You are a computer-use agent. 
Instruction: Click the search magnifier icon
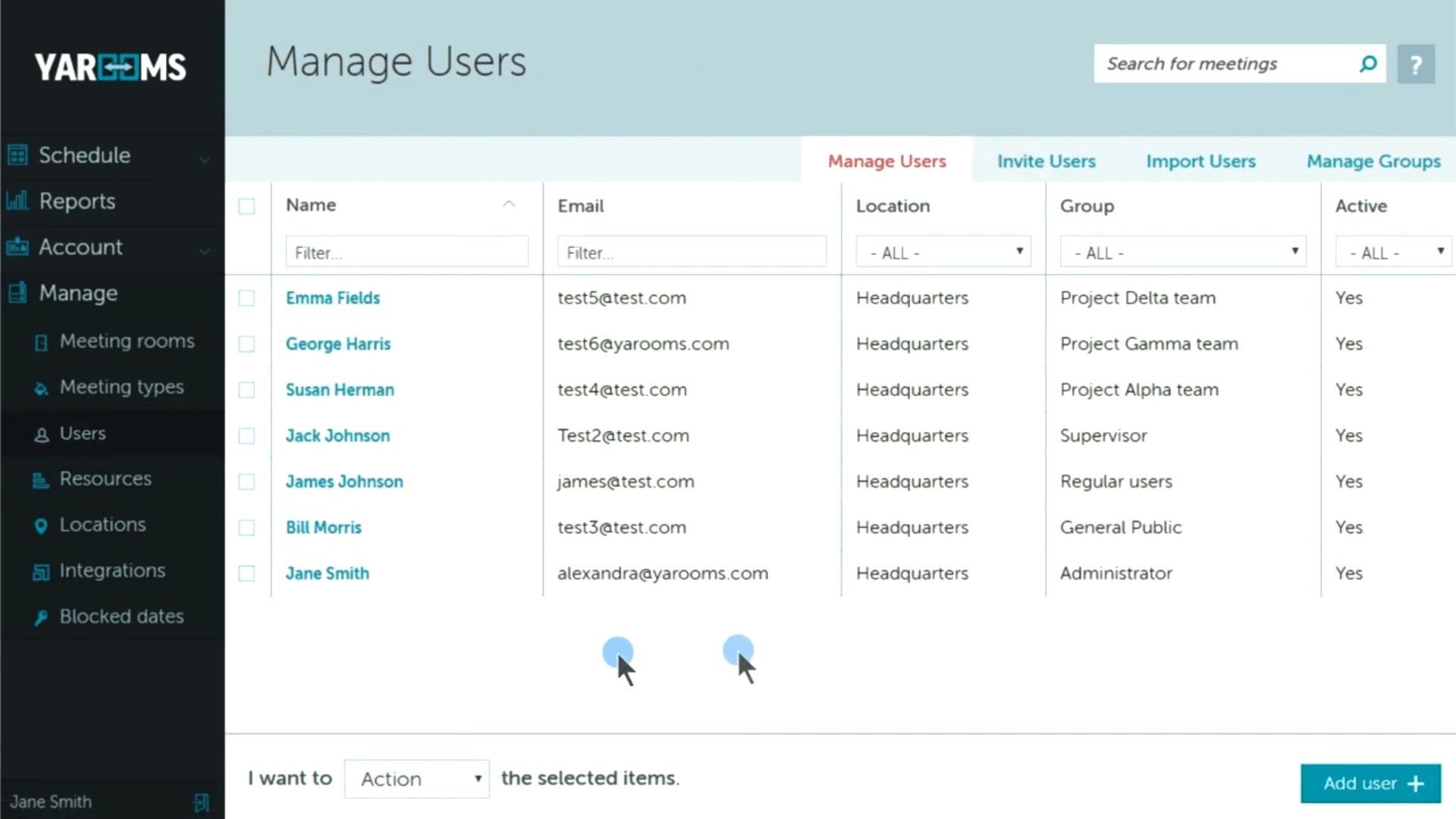click(x=1368, y=64)
